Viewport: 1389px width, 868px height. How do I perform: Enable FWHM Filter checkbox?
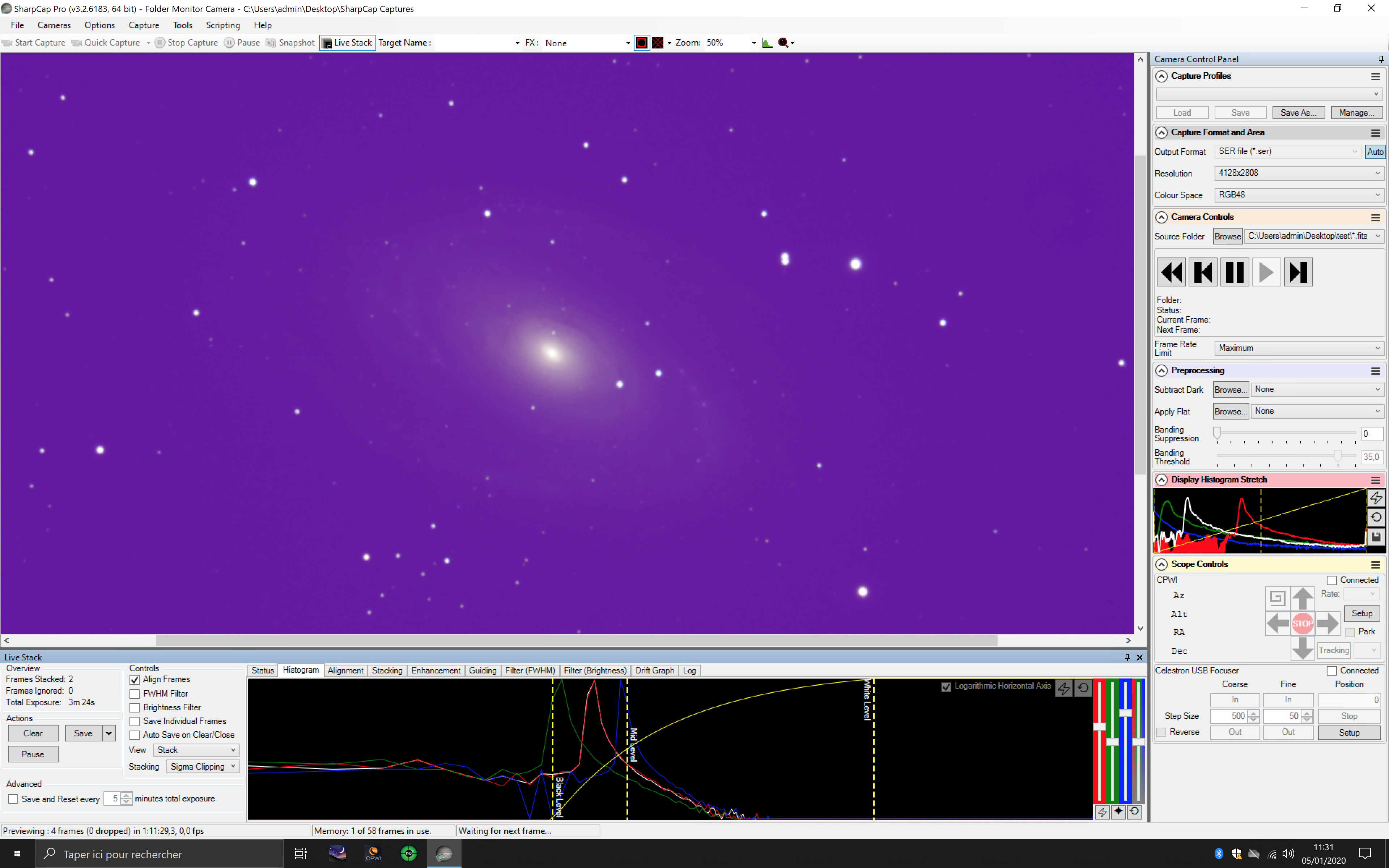pos(135,693)
